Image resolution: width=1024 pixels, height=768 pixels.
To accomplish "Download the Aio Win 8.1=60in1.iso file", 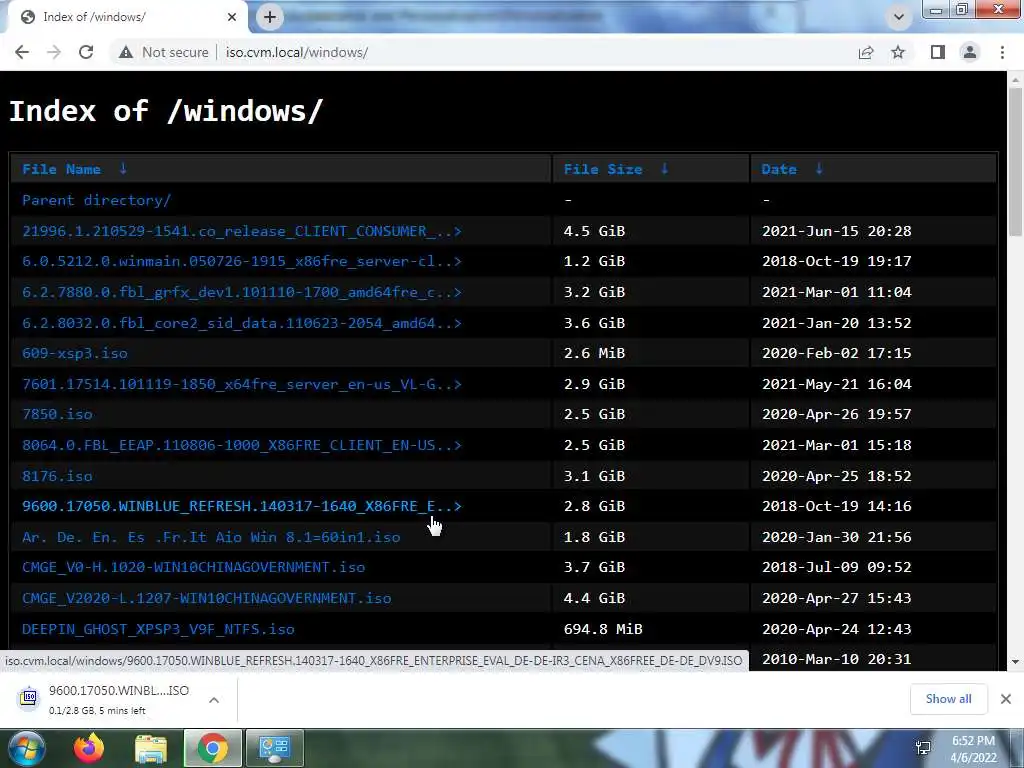I will pos(211,537).
